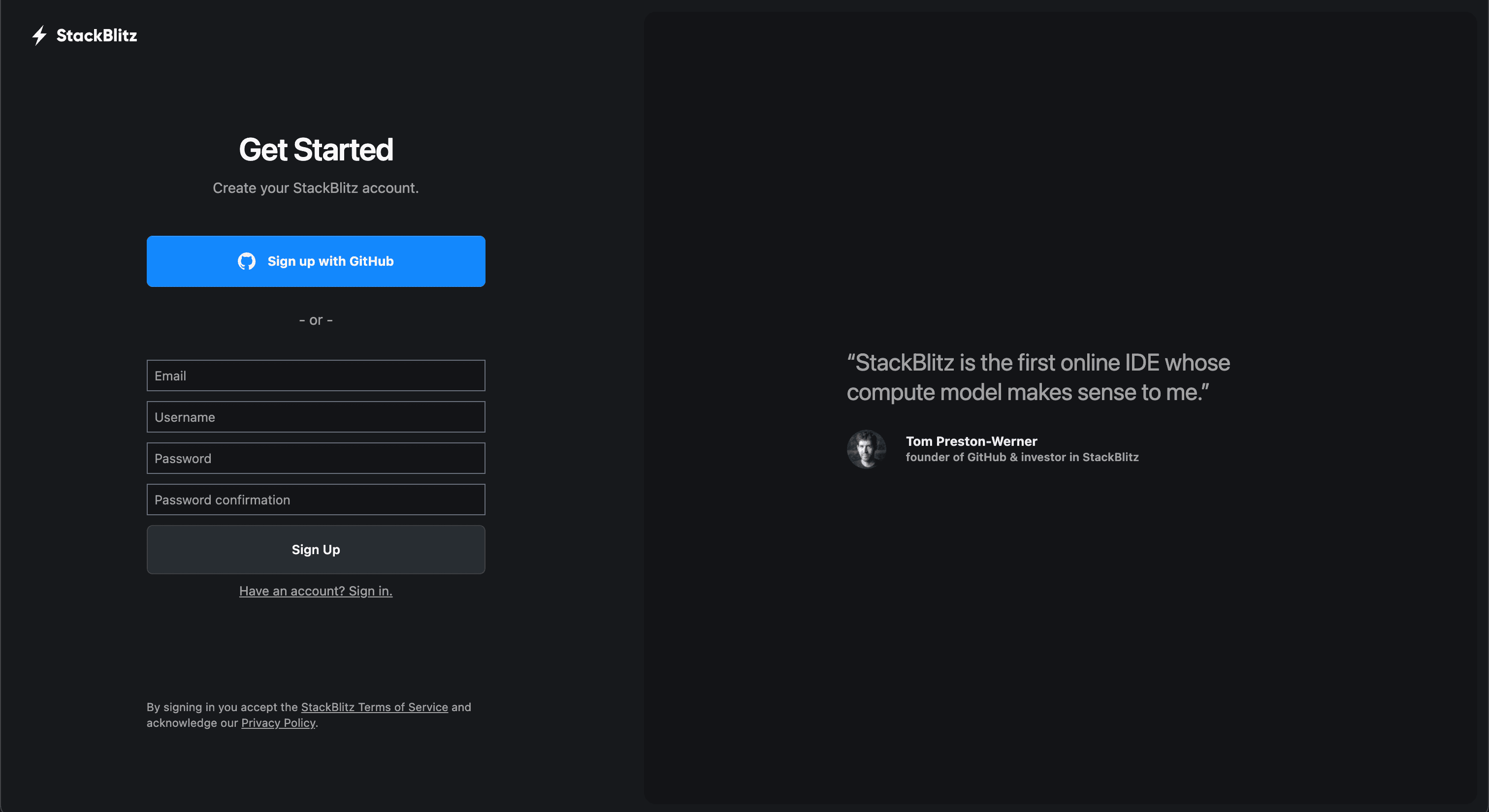
Task: Click the 'Create your StackBlitz account' subtitle
Action: tap(316, 188)
